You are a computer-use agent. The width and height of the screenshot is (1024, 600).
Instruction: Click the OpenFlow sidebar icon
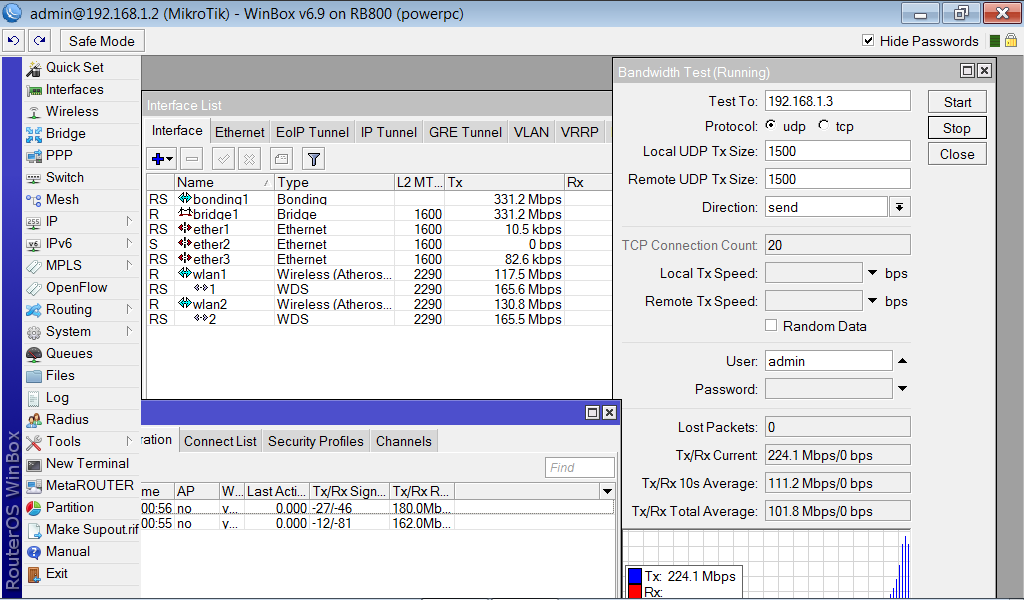coord(33,288)
